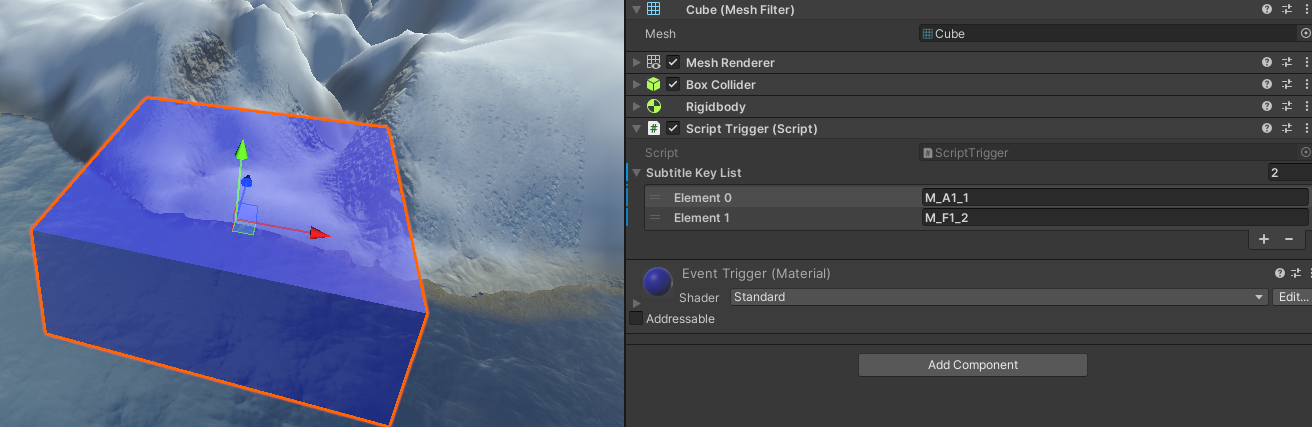
Task: Click the Element 1 reorder handle
Action: [655, 218]
